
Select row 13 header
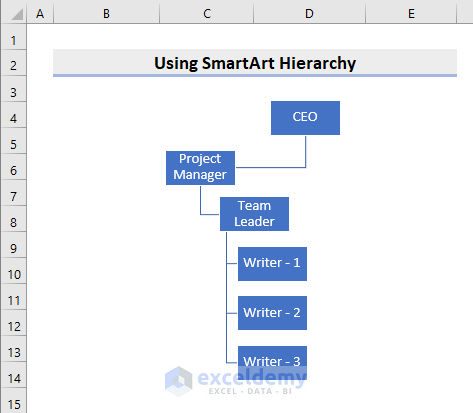(14, 349)
